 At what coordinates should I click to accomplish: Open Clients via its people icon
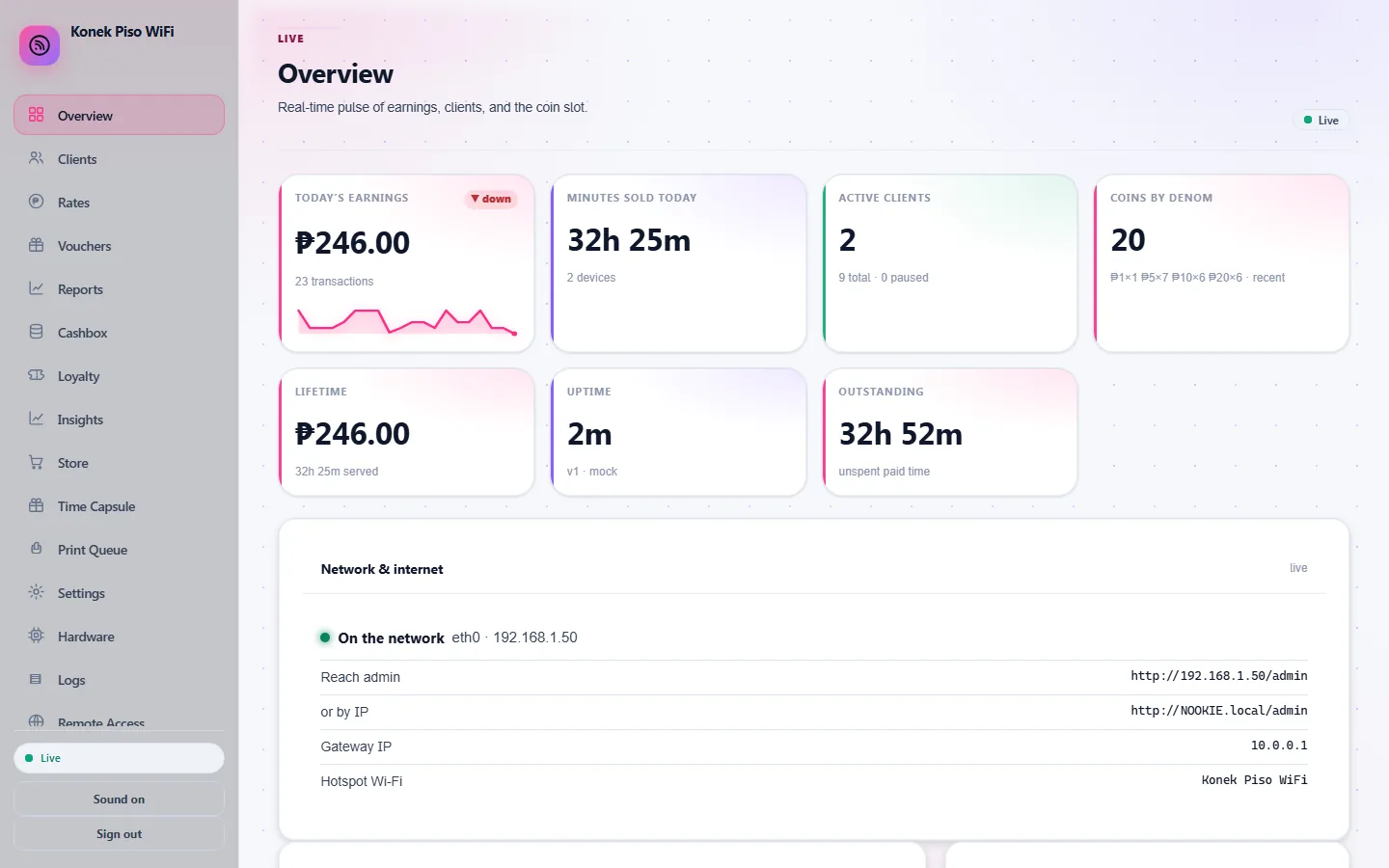pyautogui.click(x=37, y=158)
